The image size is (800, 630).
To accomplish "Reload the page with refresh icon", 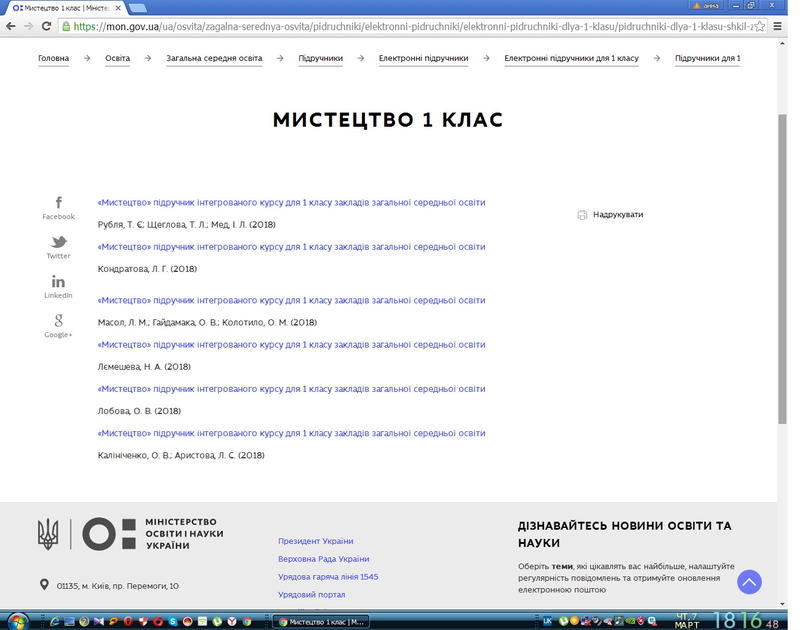I will (x=46, y=27).
